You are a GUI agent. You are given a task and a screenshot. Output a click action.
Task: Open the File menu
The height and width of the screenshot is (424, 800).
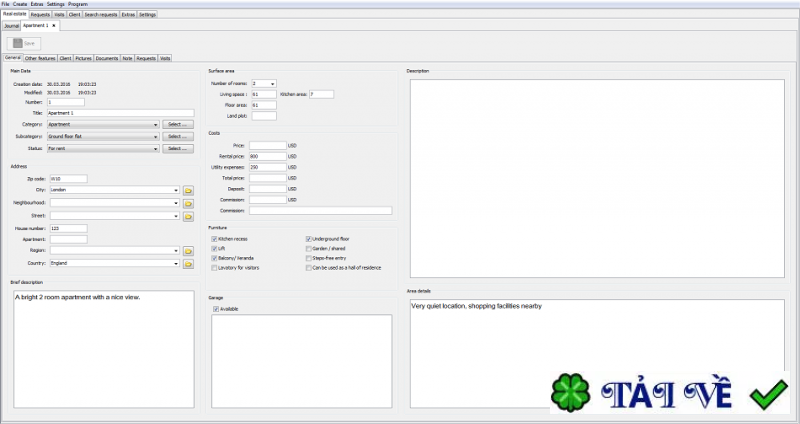click(x=5, y=4)
